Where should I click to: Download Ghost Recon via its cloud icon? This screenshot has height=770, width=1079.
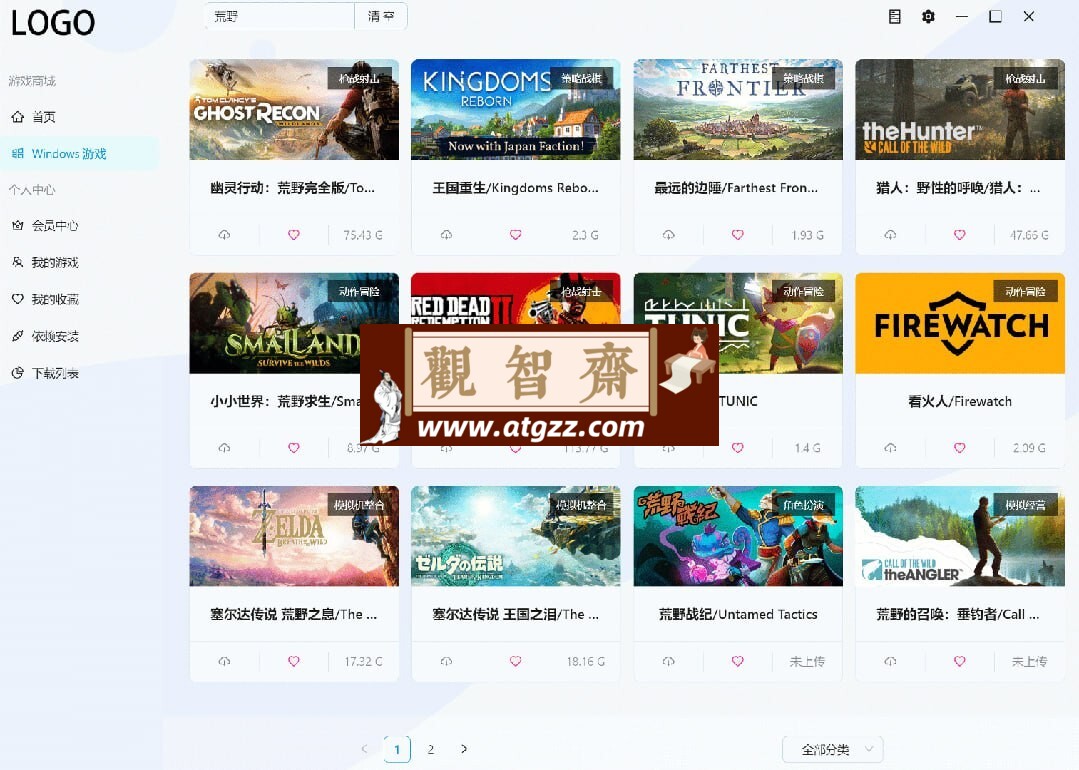coord(224,235)
